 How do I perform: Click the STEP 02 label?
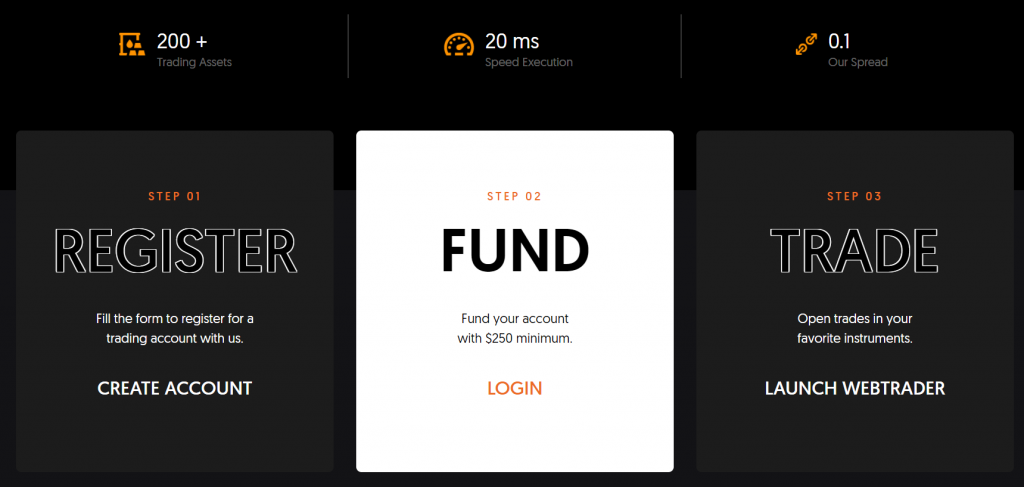(x=515, y=196)
